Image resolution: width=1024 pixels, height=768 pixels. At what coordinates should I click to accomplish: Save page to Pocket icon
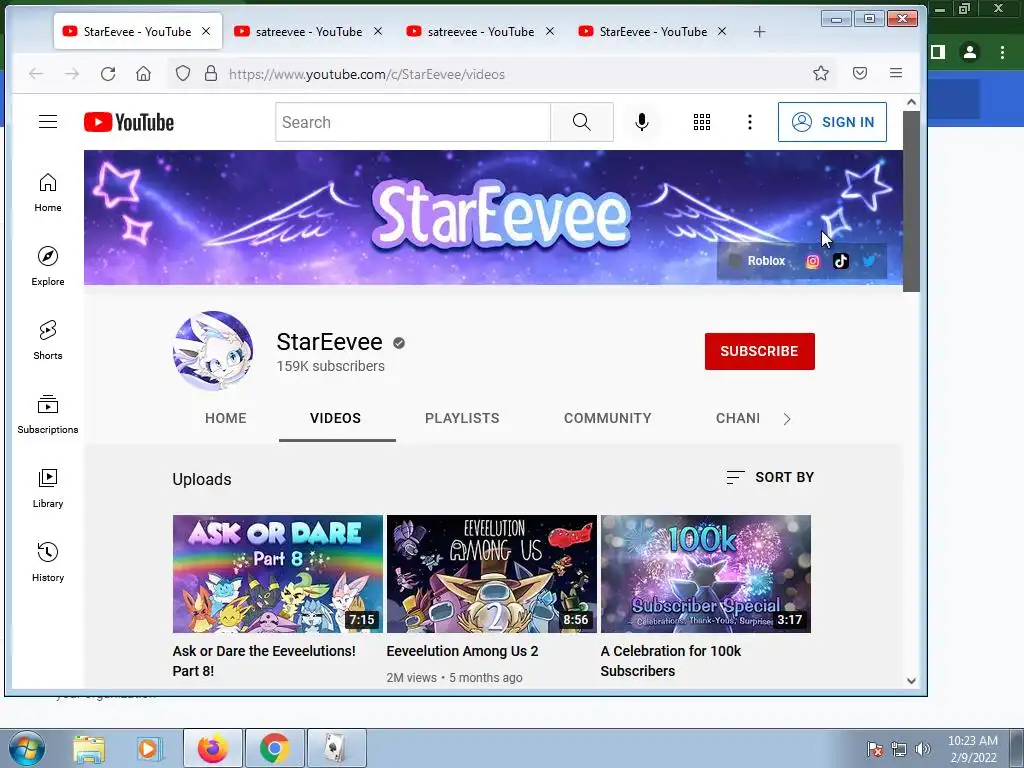click(860, 73)
